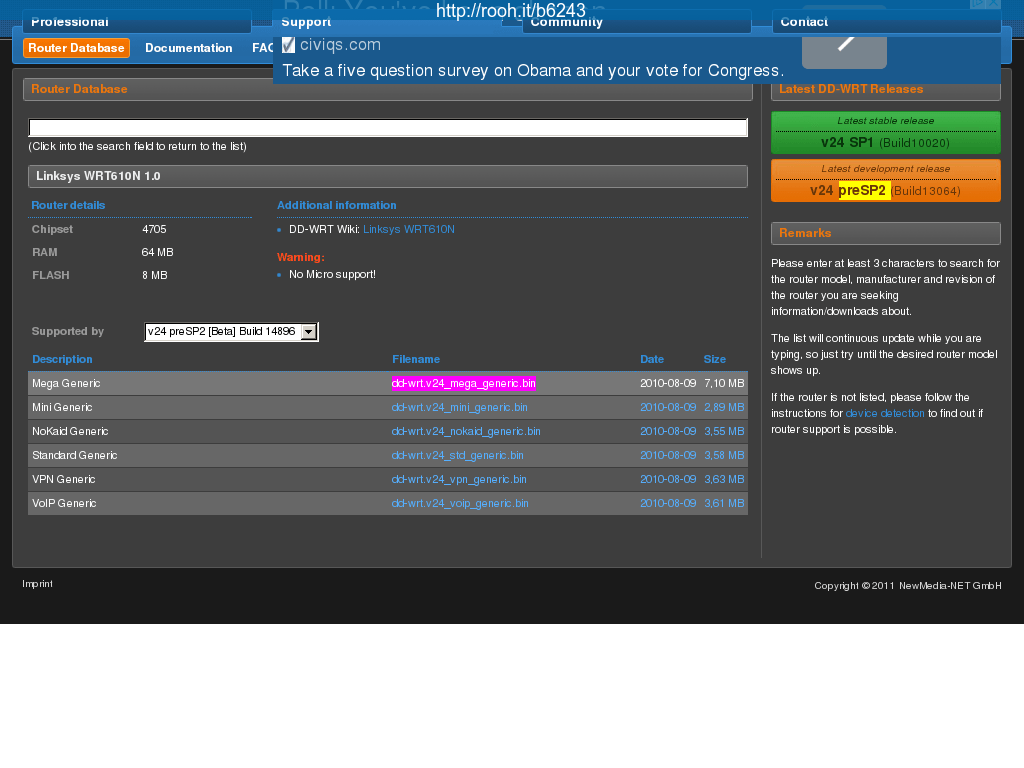This screenshot has width=1024, height=768.
Task: Click the dropdown arrow on build selector
Action: click(309, 332)
